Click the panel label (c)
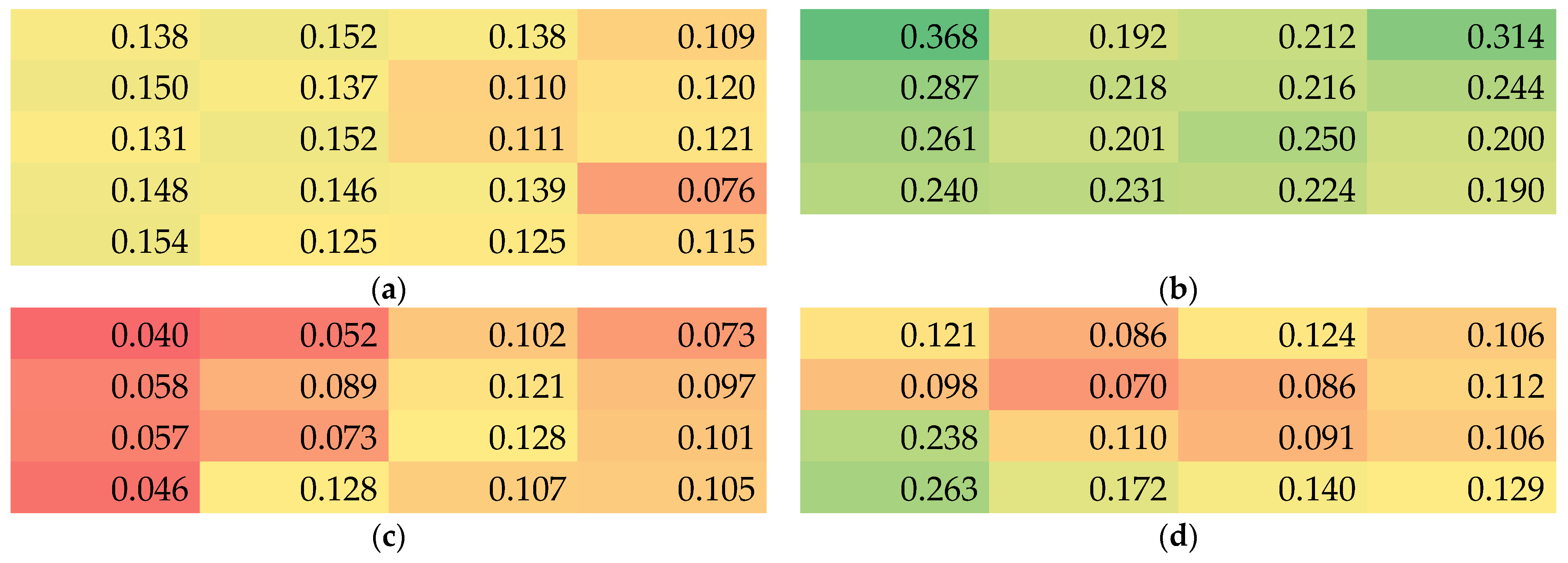The height and width of the screenshot is (563, 1568). click(388, 537)
